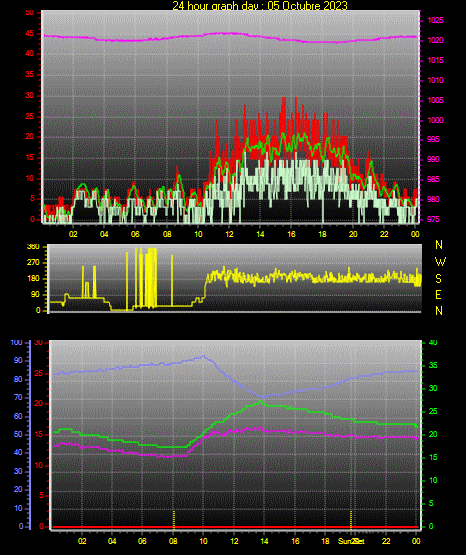Click the S compass letter
Image resolution: width=466 pixels, height=555 pixels.
pos(438,279)
